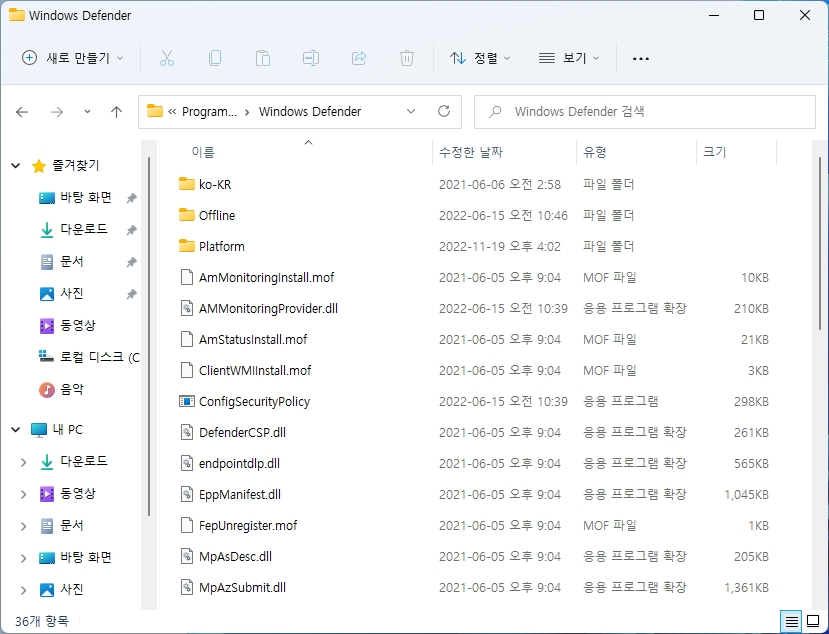Open recent locations chevron dropdown
Image resolution: width=829 pixels, height=634 pixels.
[87, 112]
